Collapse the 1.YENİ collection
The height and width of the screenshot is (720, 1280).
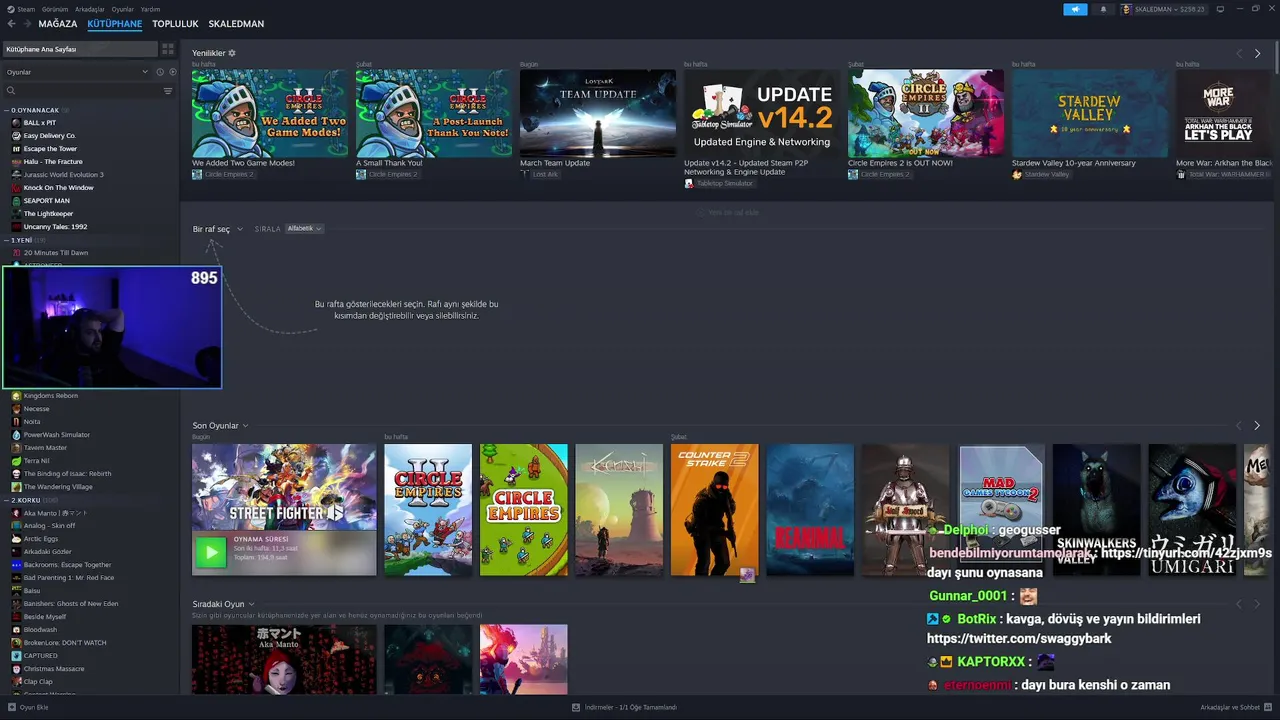[6, 240]
